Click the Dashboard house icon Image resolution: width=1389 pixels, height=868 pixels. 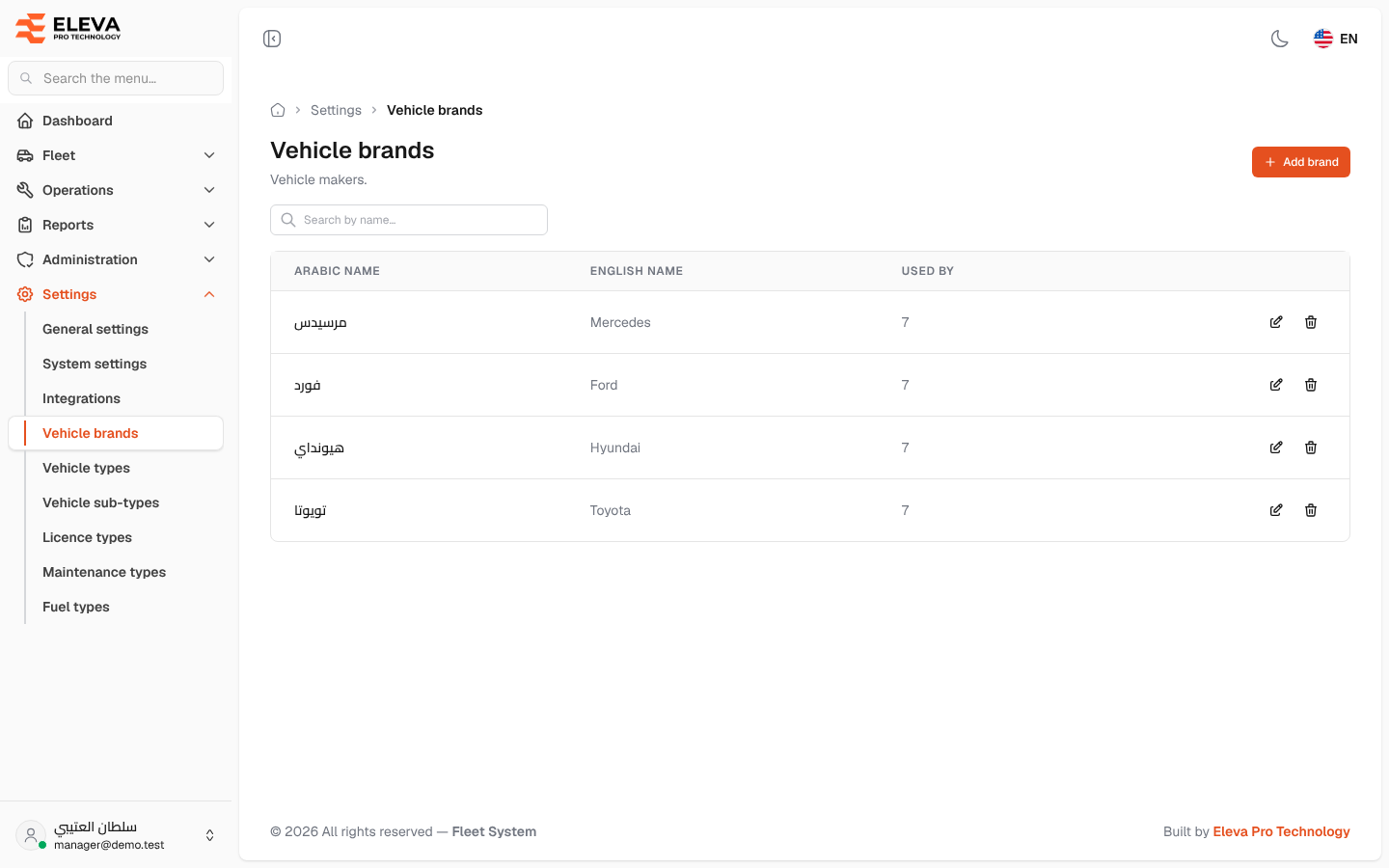click(25, 121)
